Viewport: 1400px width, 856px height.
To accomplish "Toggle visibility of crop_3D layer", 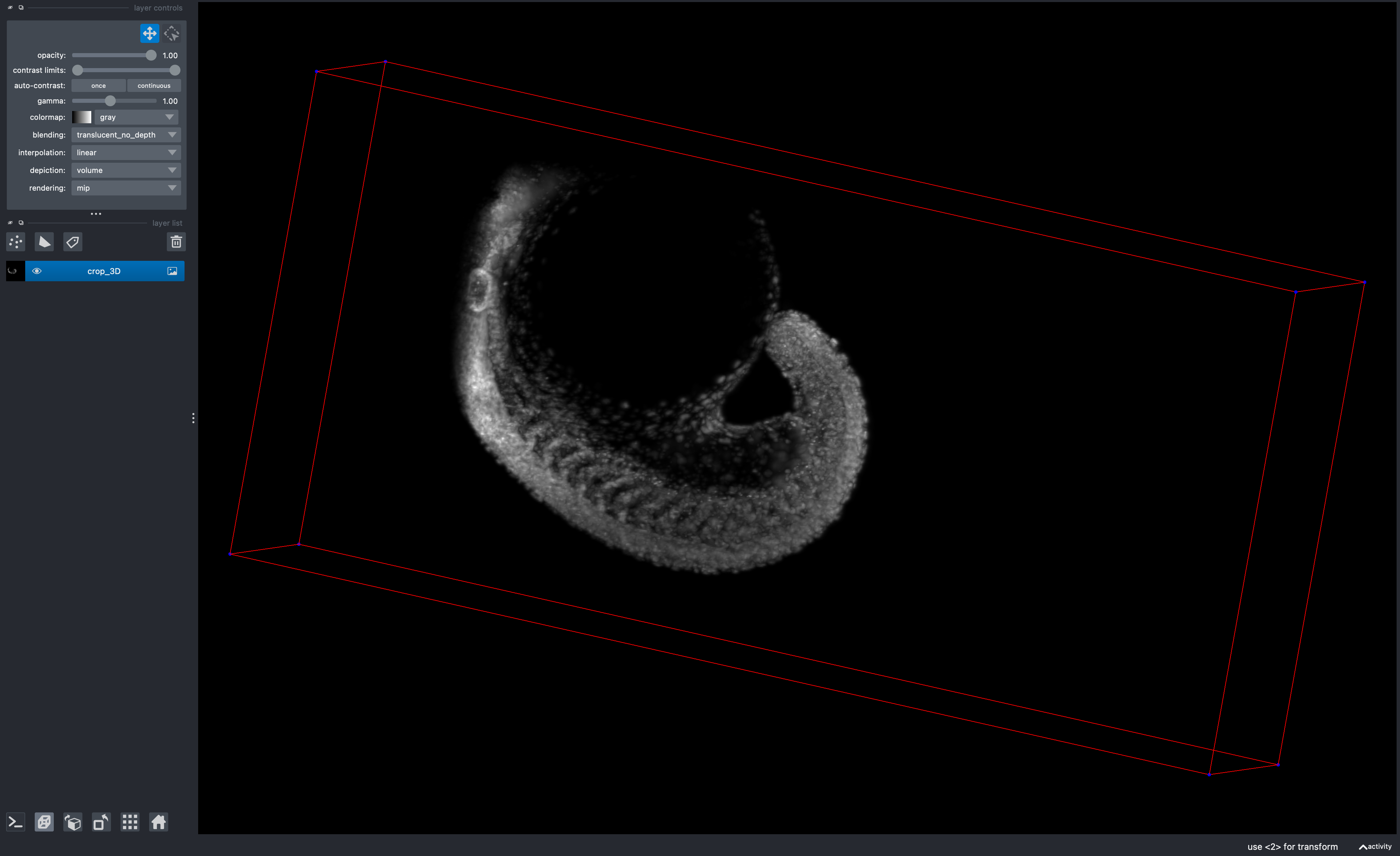I will coord(37,271).
